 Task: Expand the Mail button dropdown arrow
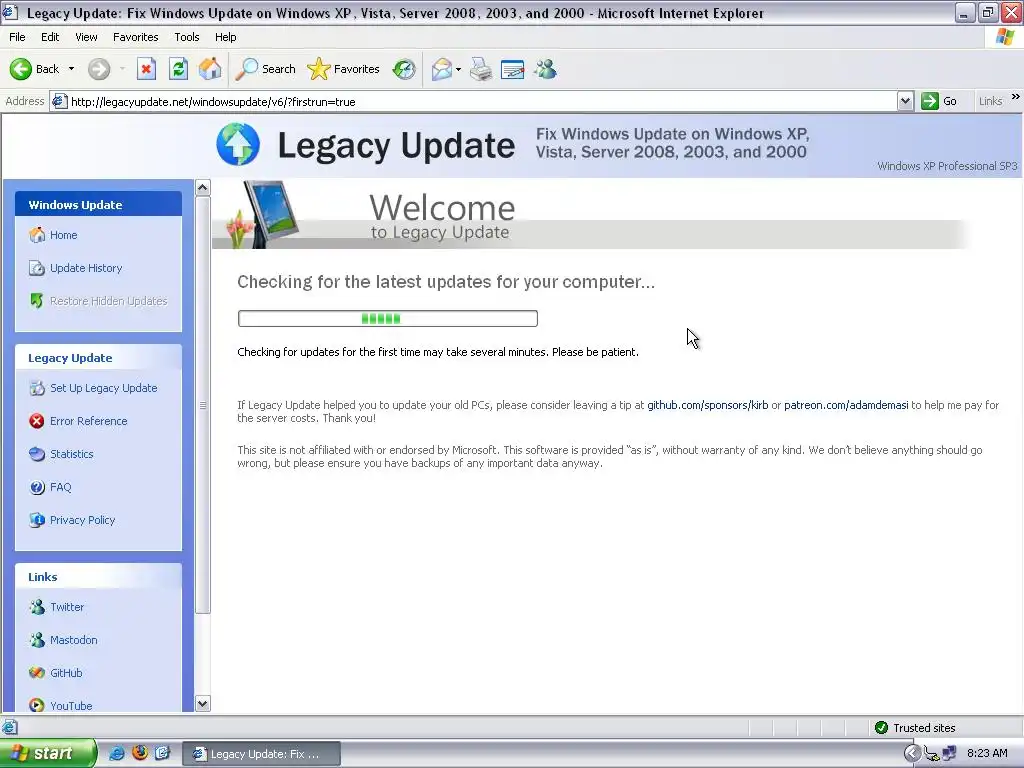coord(458,69)
